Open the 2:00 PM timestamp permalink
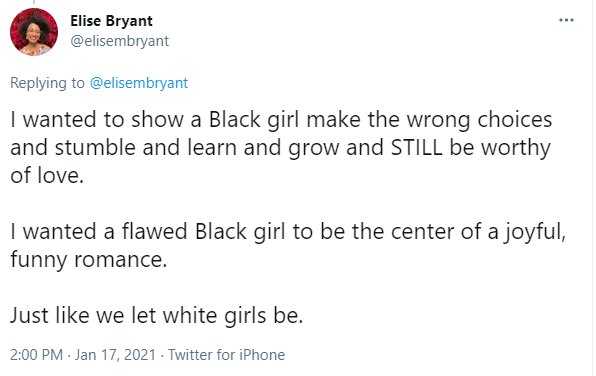Screen dimensions: 596x376 pyautogui.click(x=36, y=355)
